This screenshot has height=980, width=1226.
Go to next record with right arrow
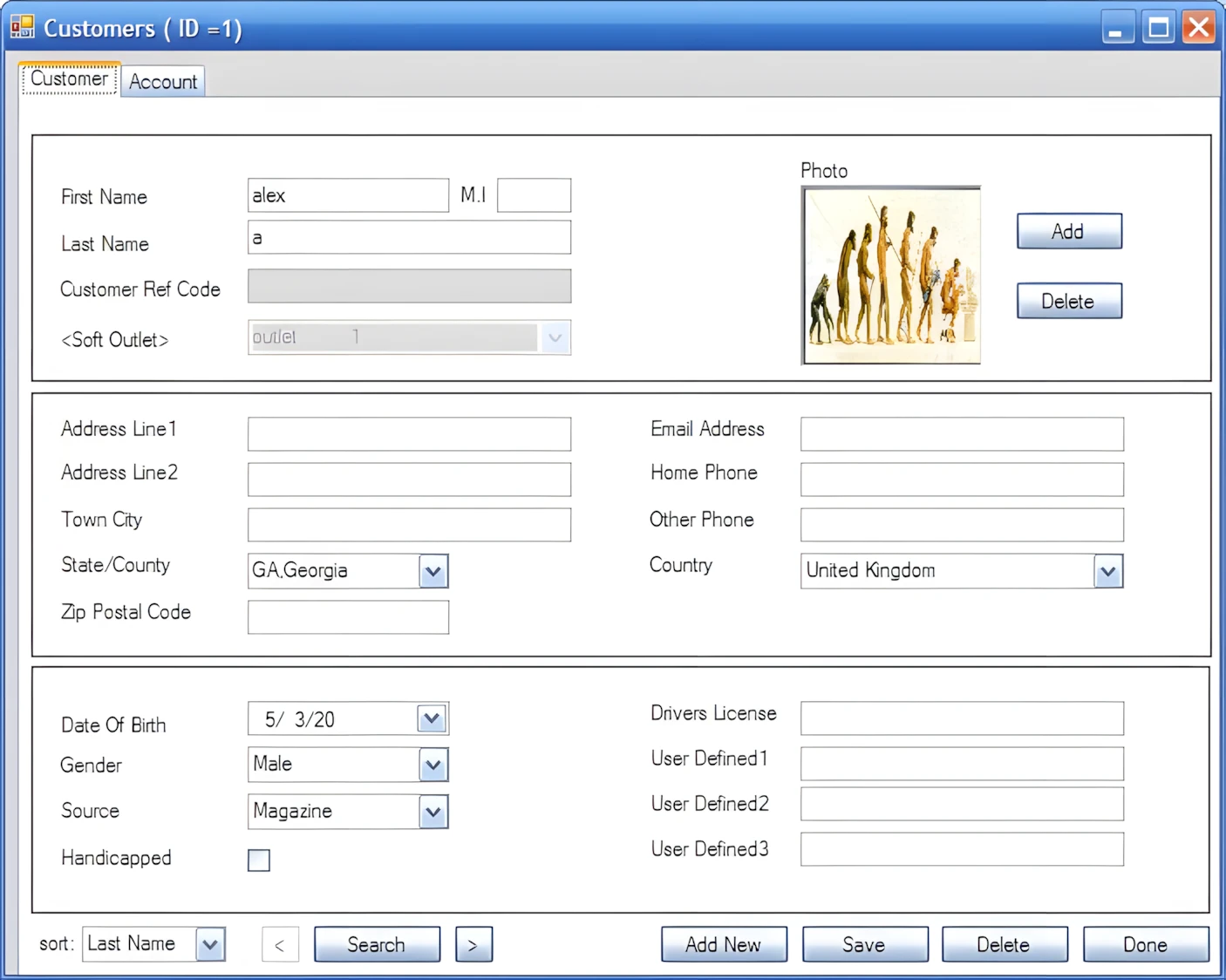tap(473, 944)
